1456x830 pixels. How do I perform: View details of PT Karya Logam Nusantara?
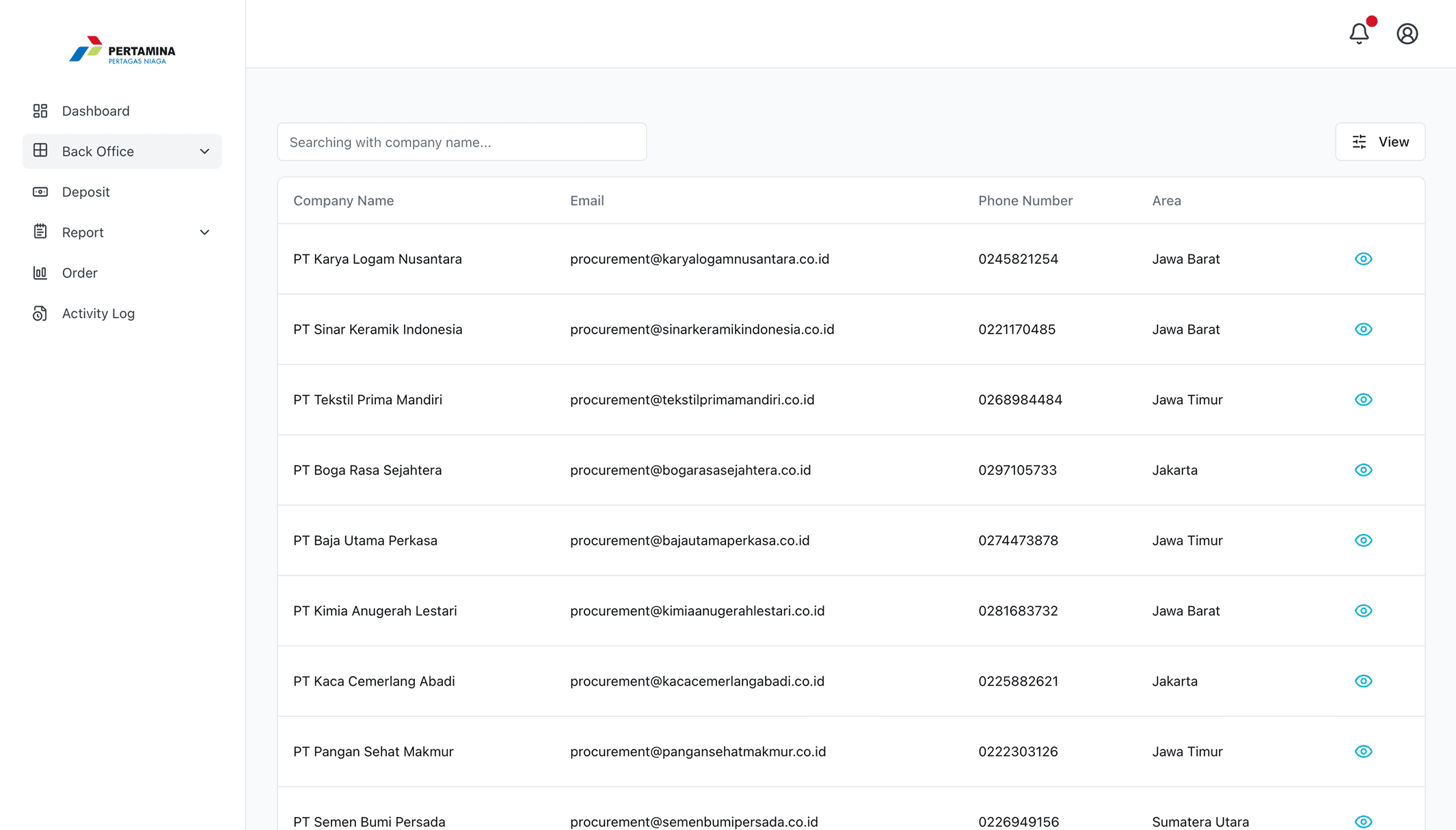point(1363,258)
